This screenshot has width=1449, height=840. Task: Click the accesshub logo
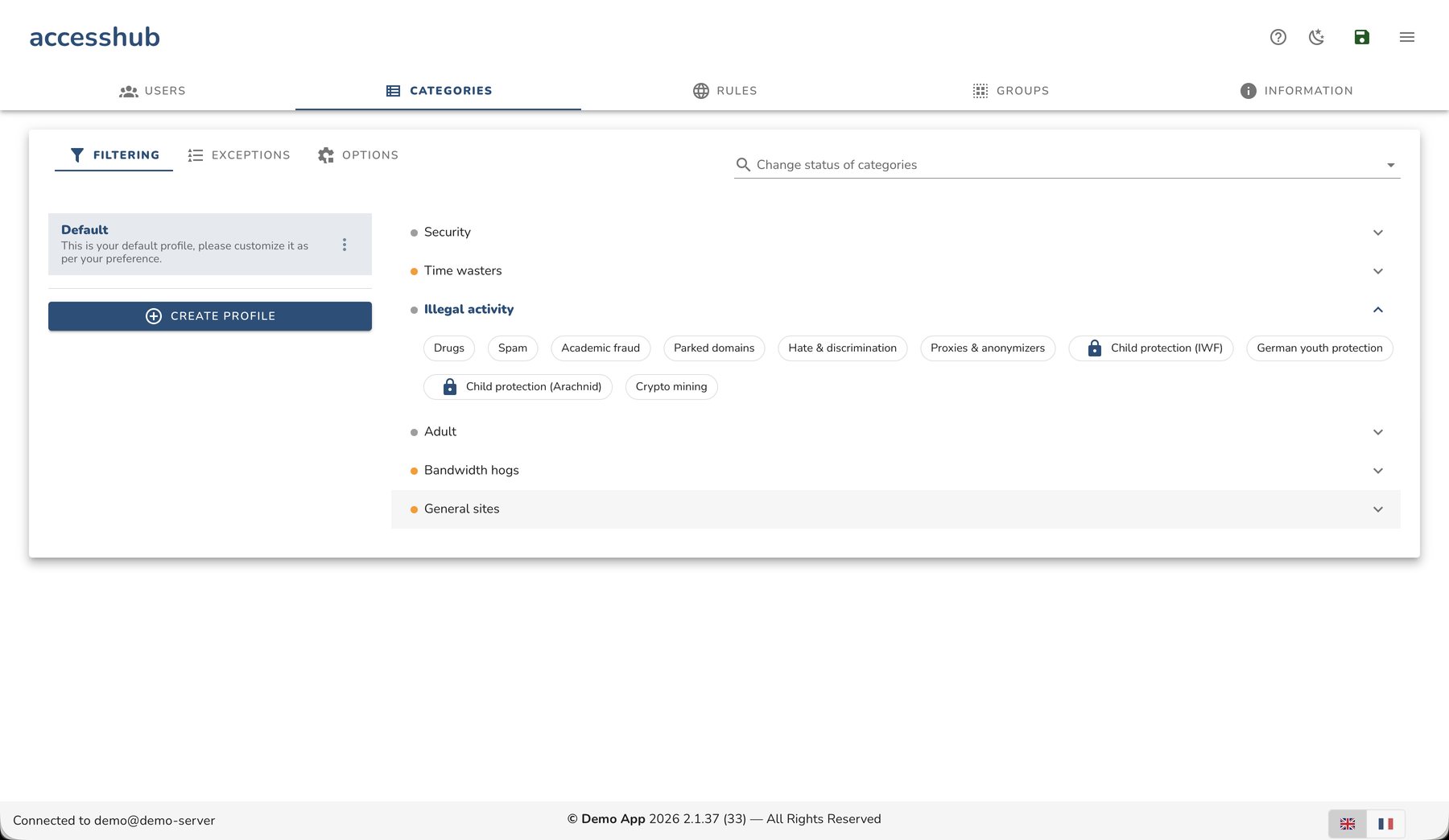[95, 37]
